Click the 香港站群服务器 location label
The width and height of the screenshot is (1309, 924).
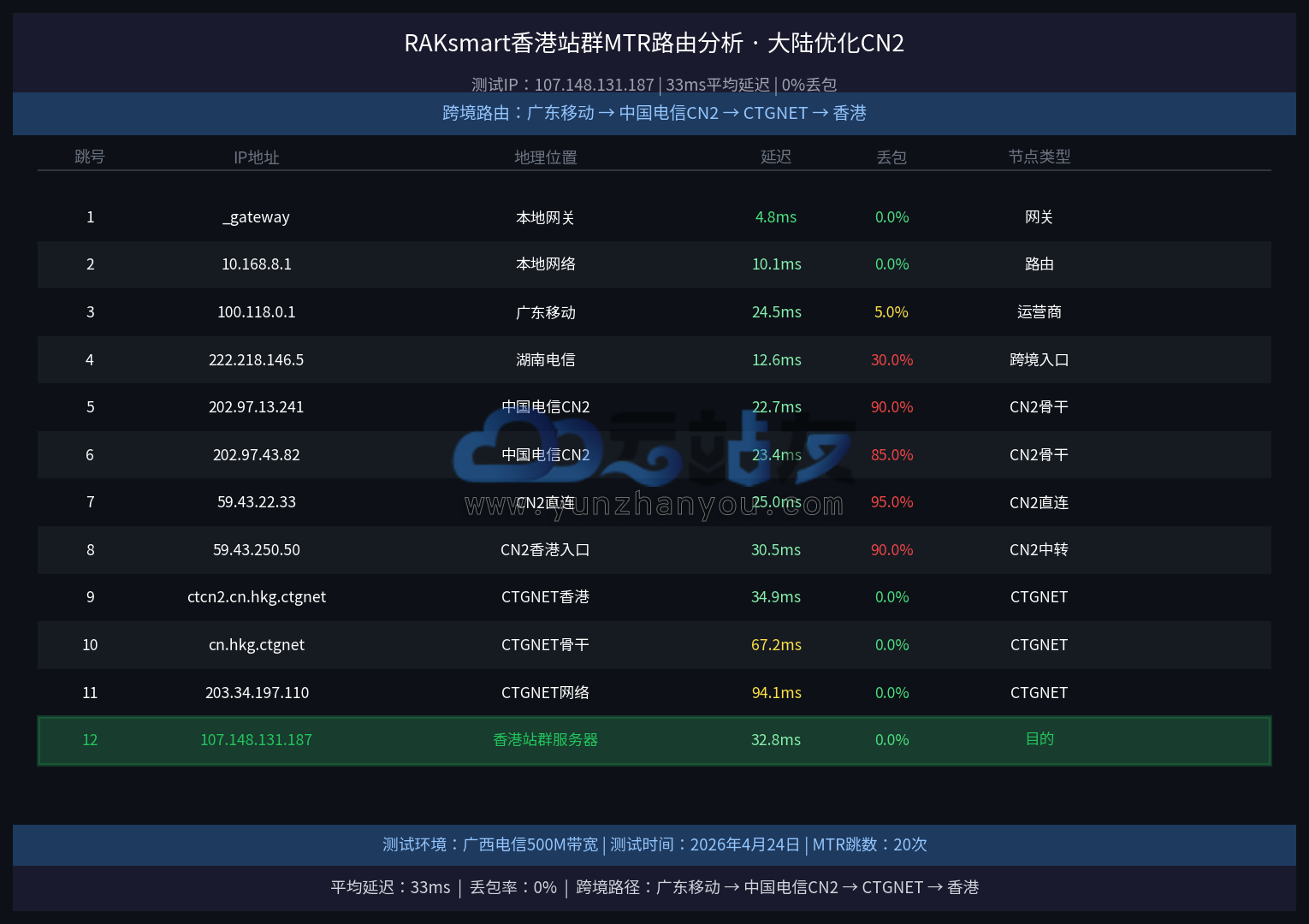tap(545, 740)
